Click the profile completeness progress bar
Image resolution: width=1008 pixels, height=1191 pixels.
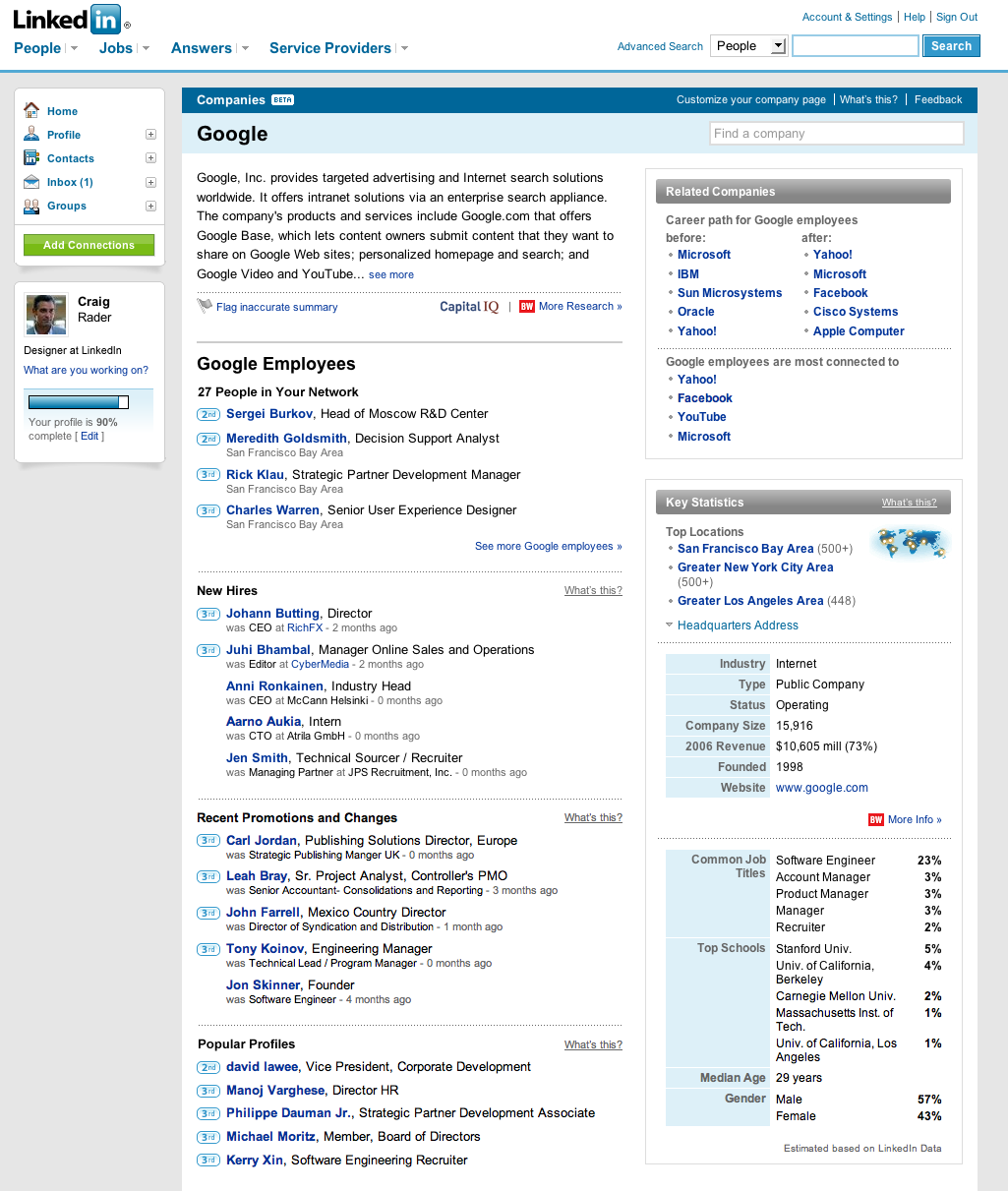coord(79,402)
